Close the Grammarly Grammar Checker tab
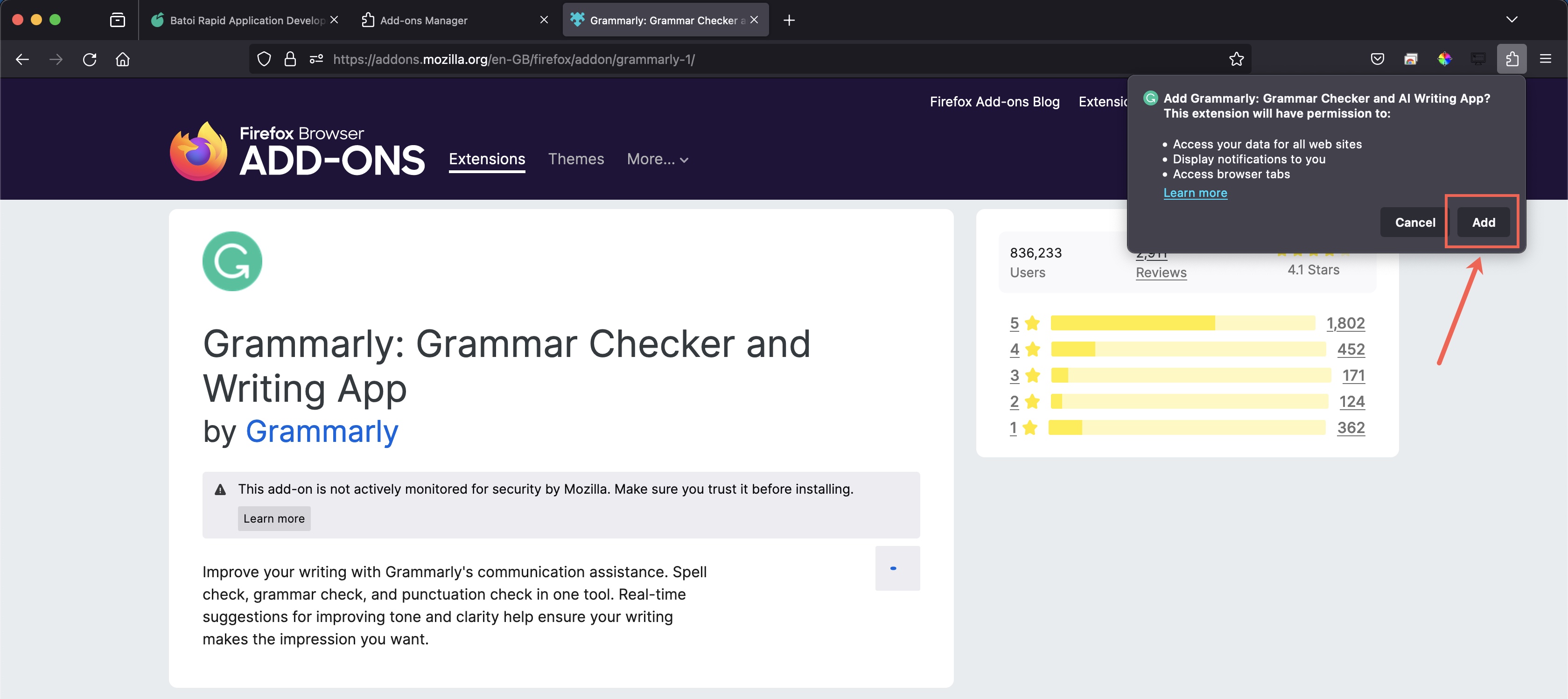Image resolution: width=1568 pixels, height=699 pixels. coord(754,20)
